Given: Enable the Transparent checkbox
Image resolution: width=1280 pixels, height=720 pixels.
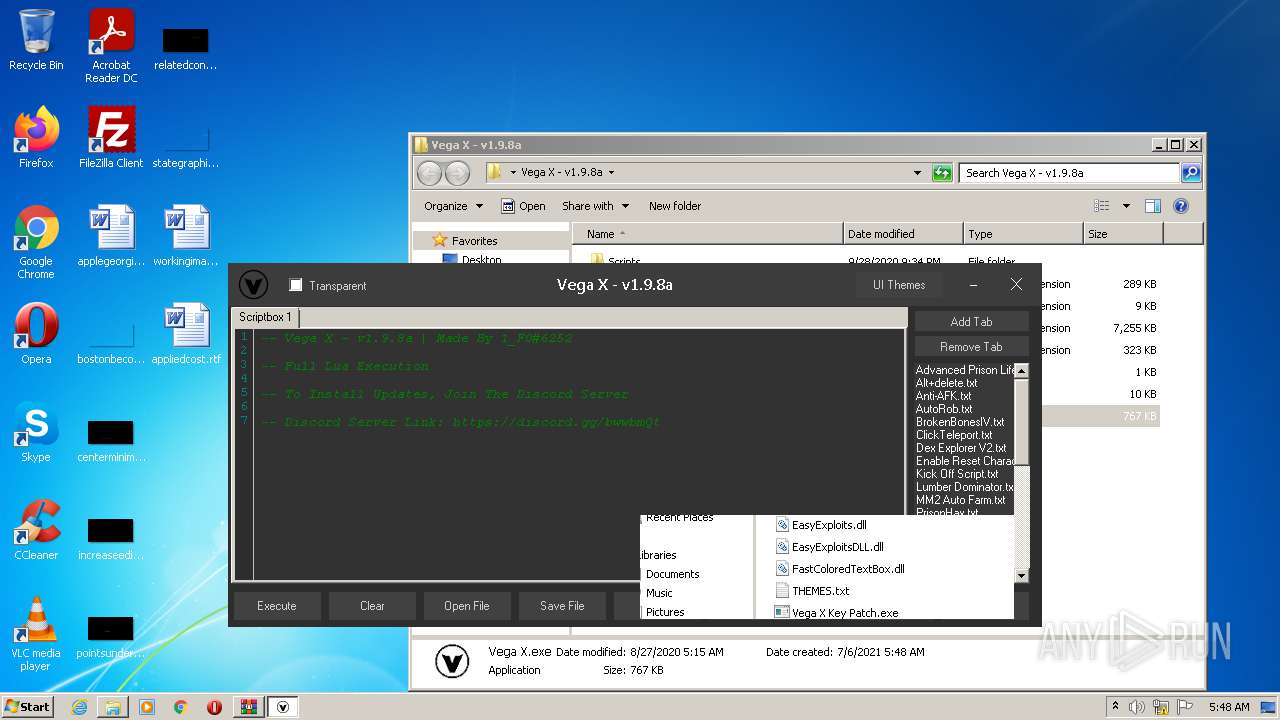Looking at the screenshot, I should coord(296,285).
